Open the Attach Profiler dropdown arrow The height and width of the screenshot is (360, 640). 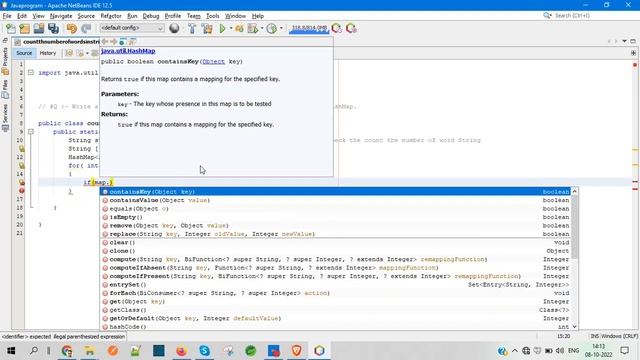click(x=281, y=29)
